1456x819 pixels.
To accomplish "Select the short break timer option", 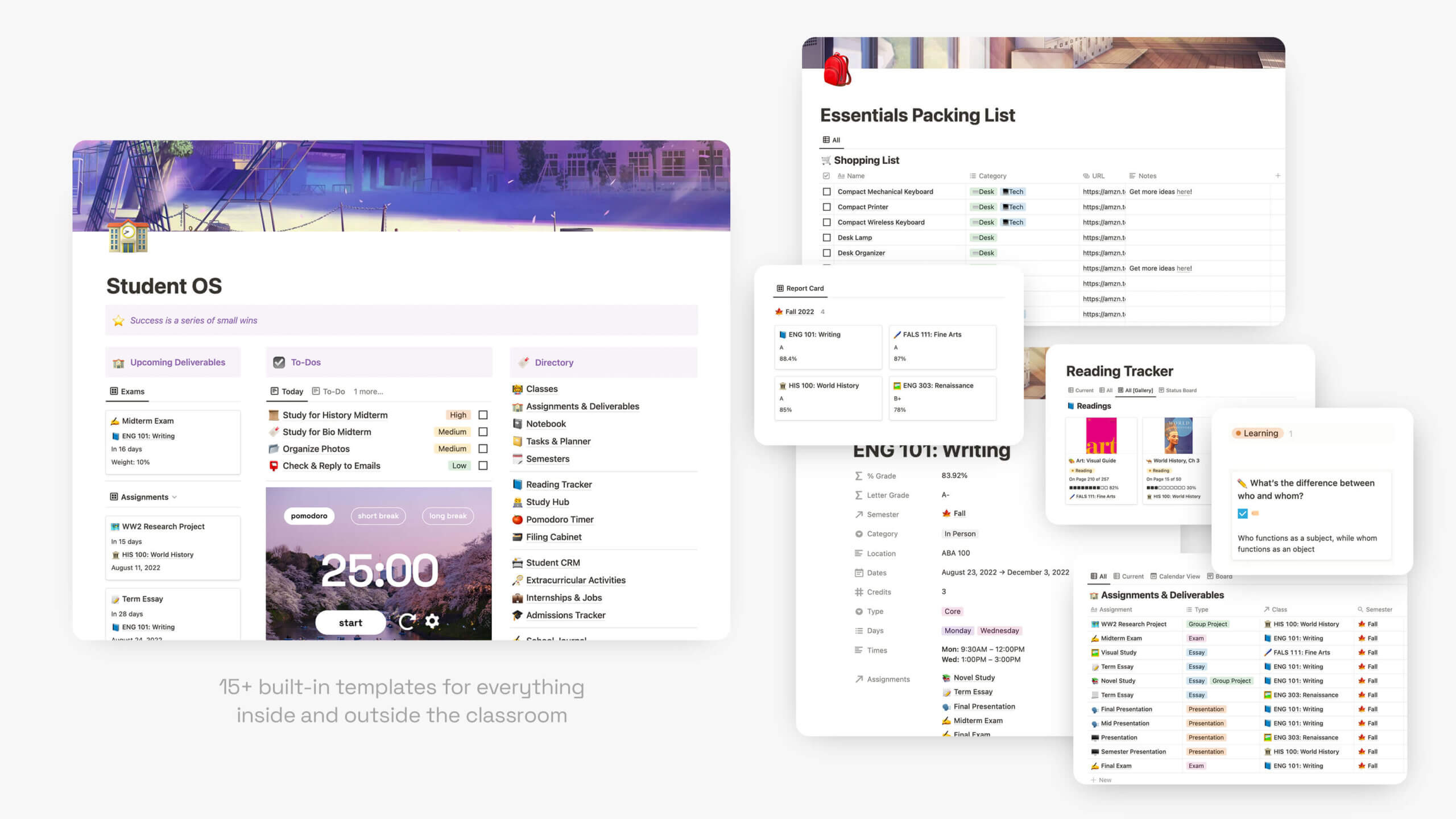I will click(378, 515).
